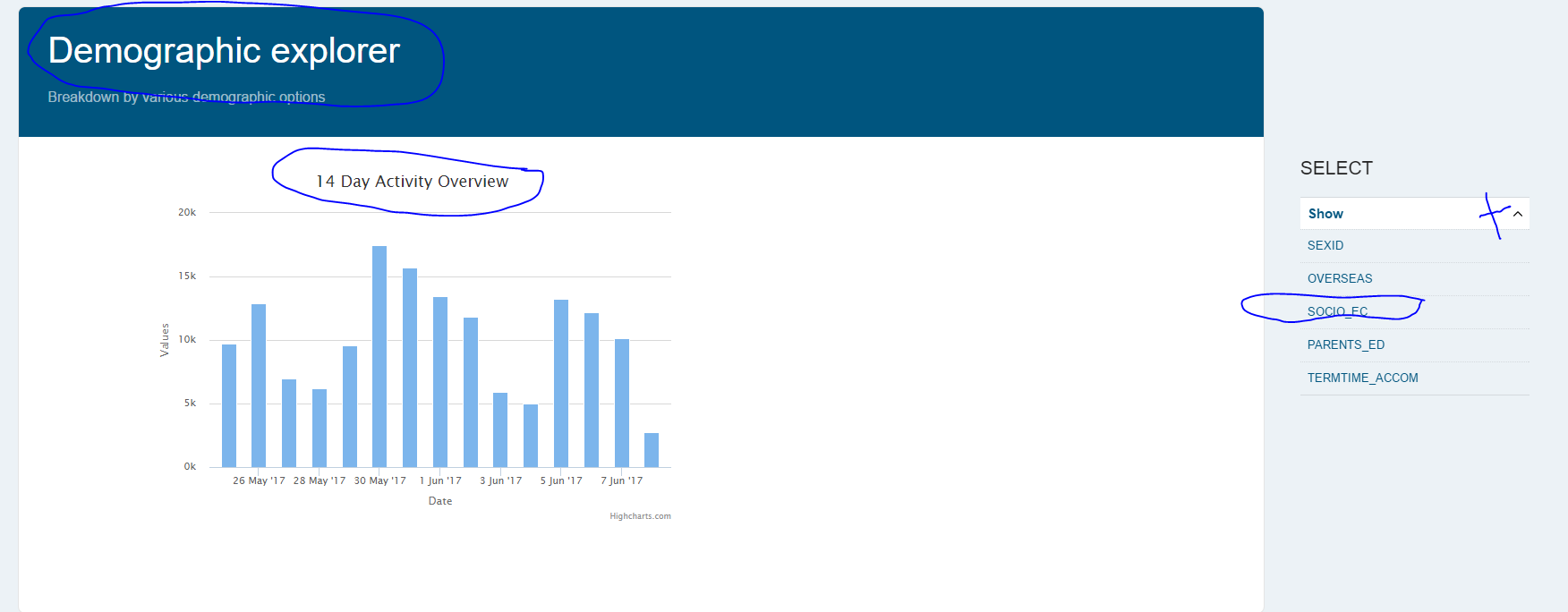Click the shortest last bar after 7 Jun '17
The width and height of the screenshot is (1568, 612).
(652, 450)
